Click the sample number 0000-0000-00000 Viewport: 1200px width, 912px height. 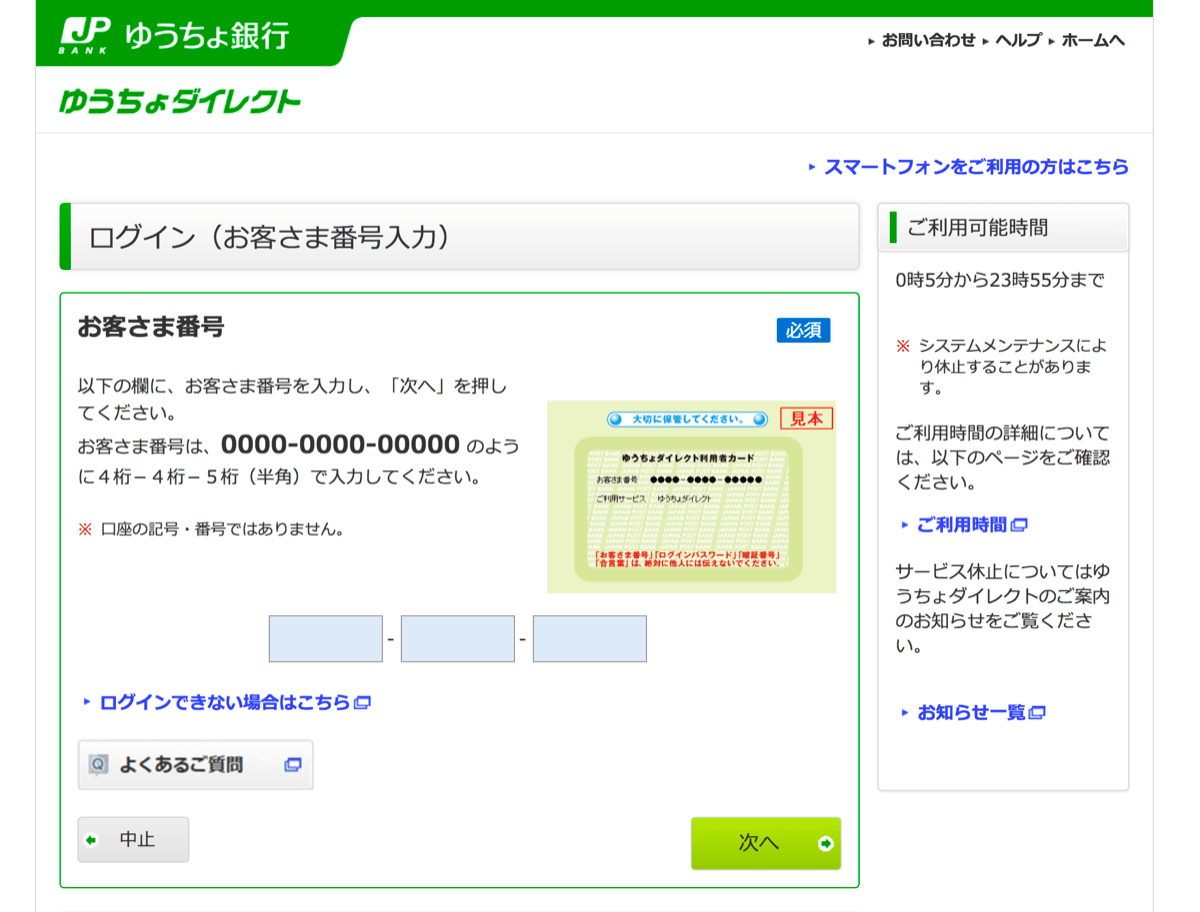[340, 444]
